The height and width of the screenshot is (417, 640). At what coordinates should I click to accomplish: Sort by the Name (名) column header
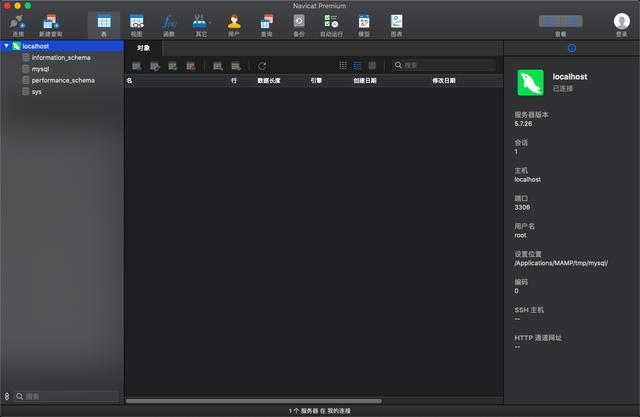(129, 81)
